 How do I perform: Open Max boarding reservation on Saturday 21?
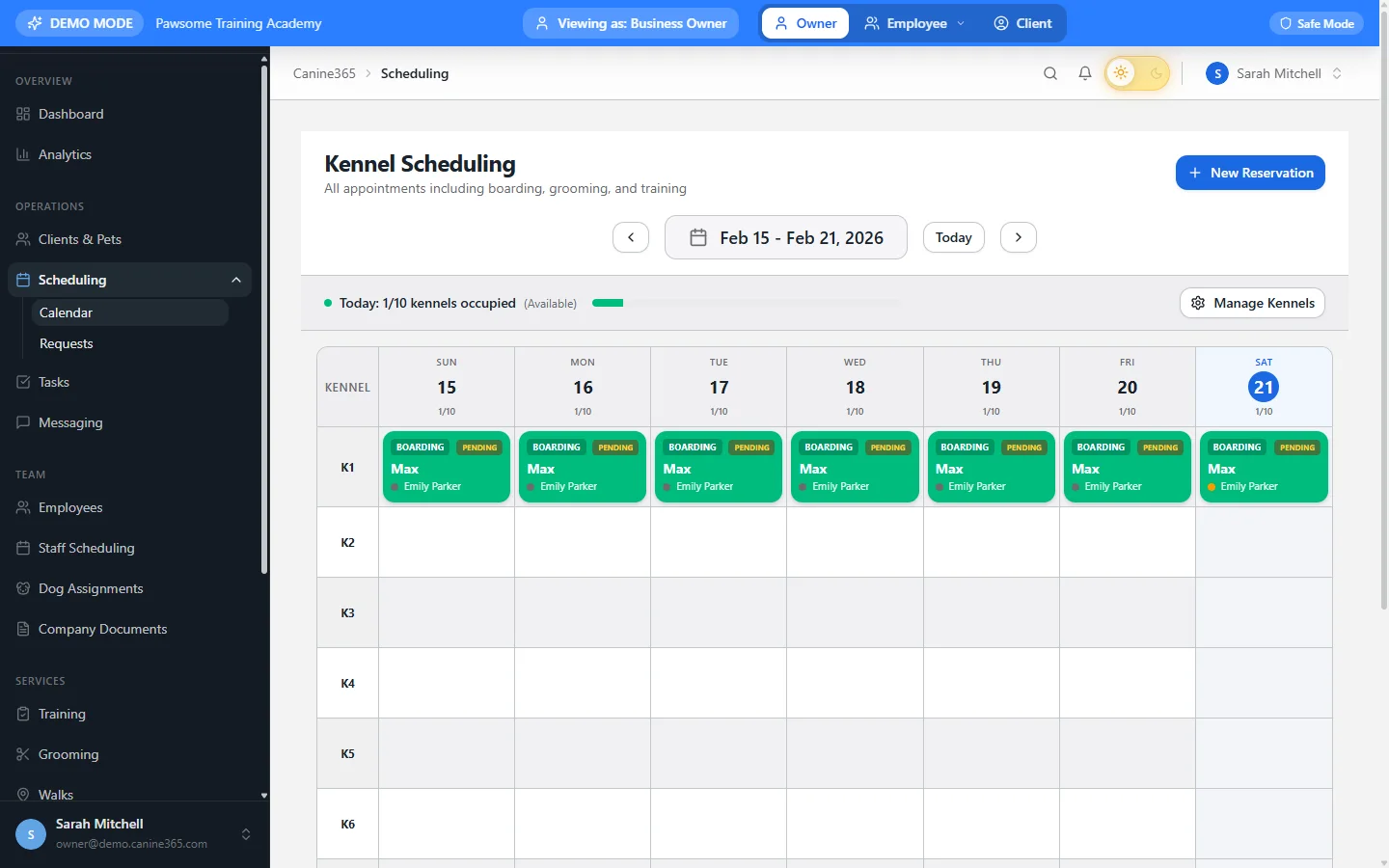(x=1264, y=467)
